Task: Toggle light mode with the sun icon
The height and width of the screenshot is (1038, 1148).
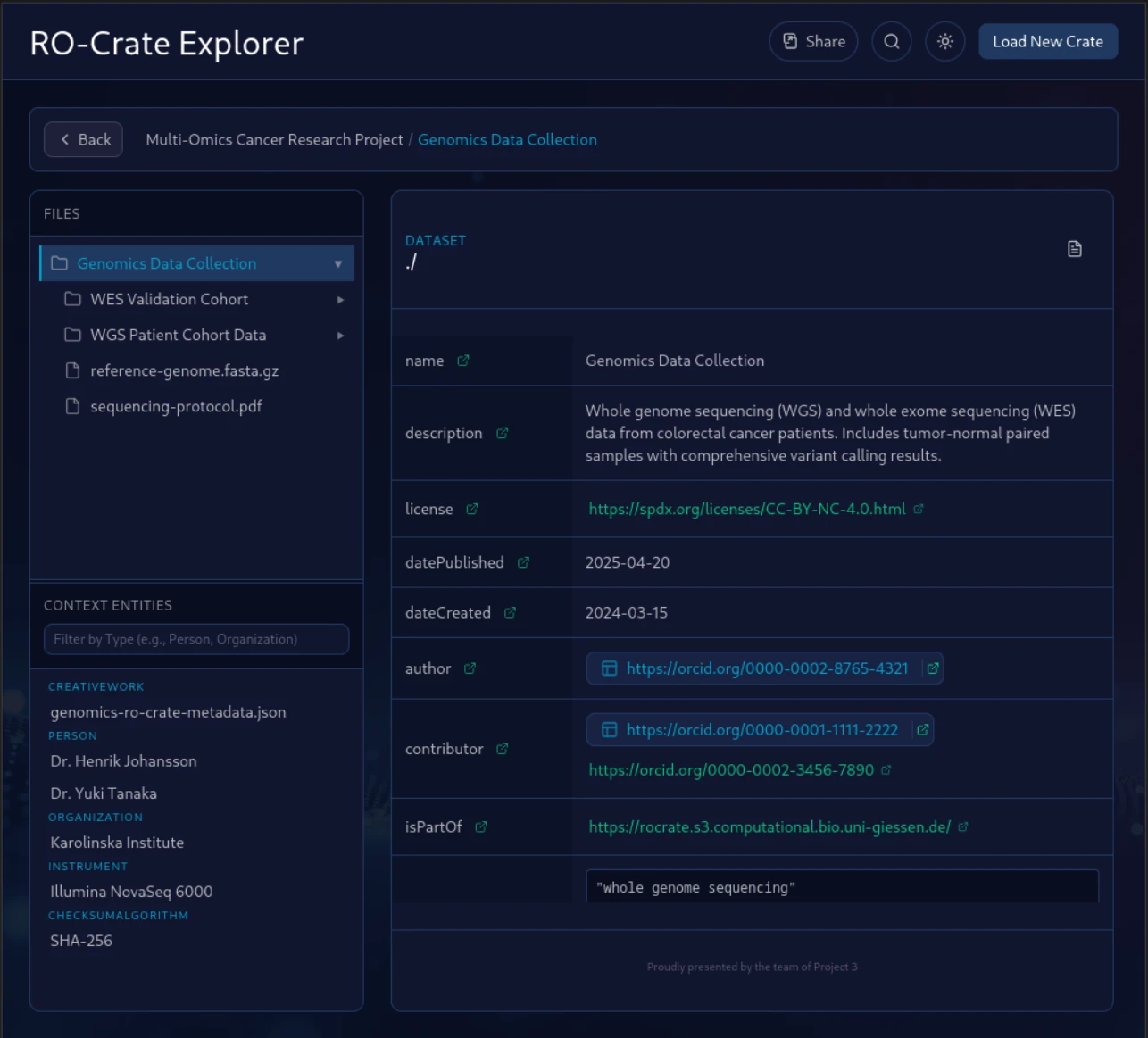Action: point(944,41)
